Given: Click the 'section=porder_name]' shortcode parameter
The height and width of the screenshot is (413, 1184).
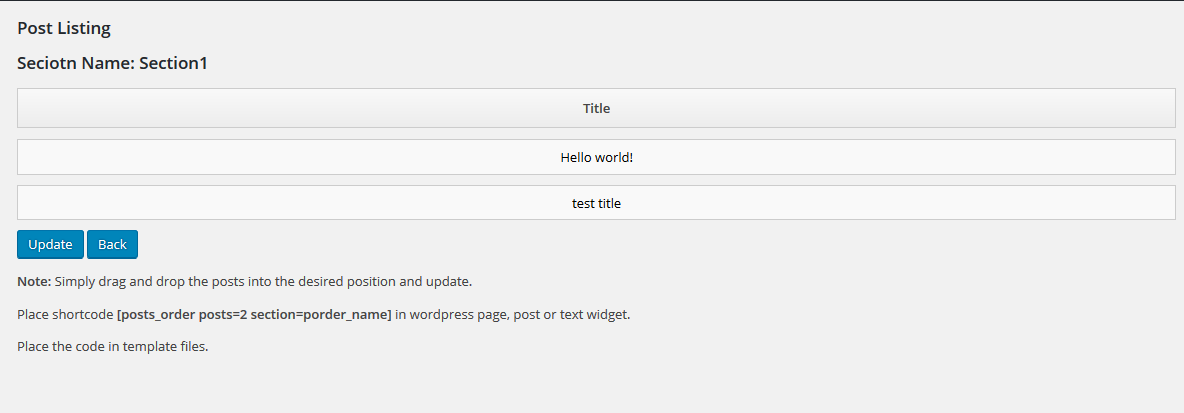Looking at the screenshot, I should tap(320, 314).
